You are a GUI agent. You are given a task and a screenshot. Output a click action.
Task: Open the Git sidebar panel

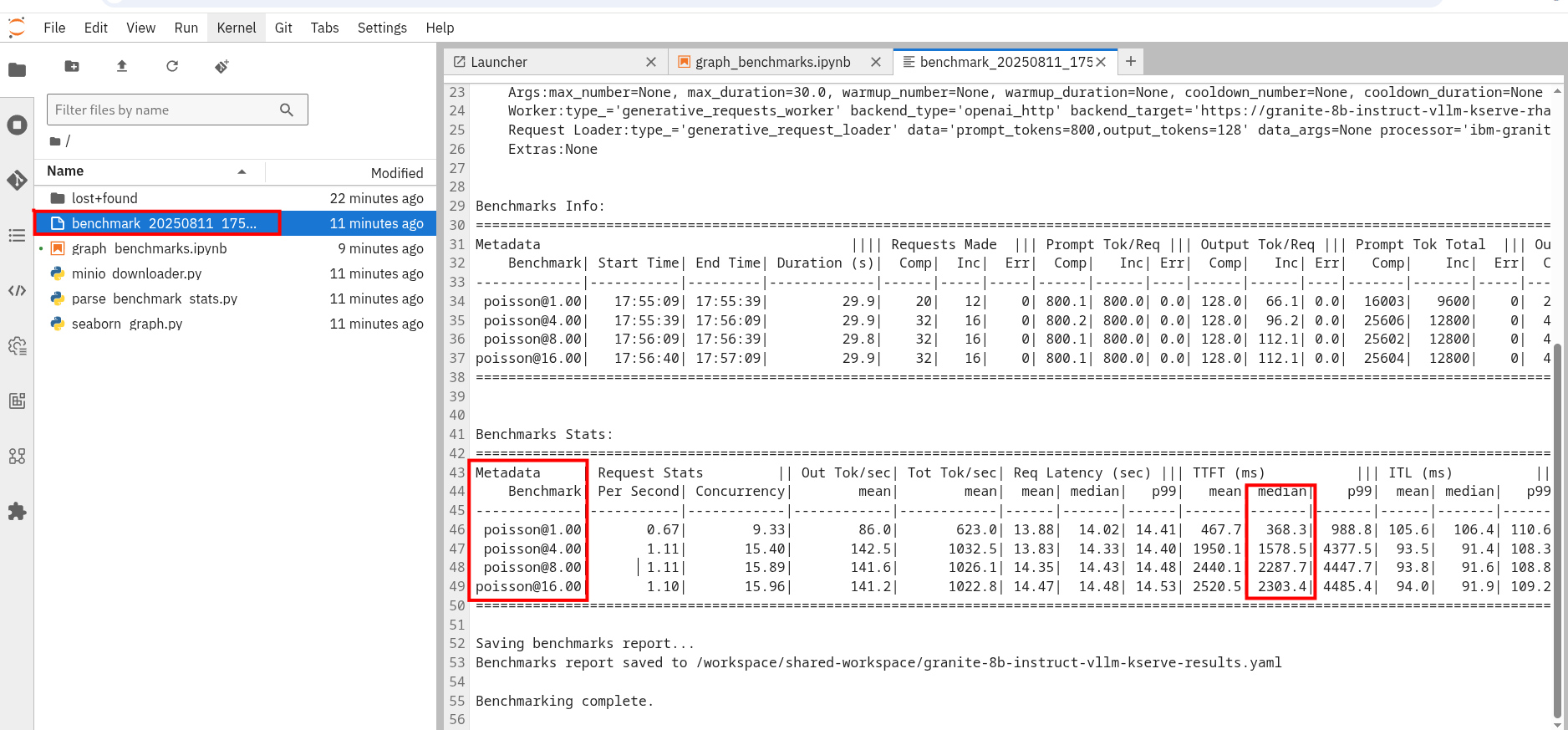tap(17, 180)
